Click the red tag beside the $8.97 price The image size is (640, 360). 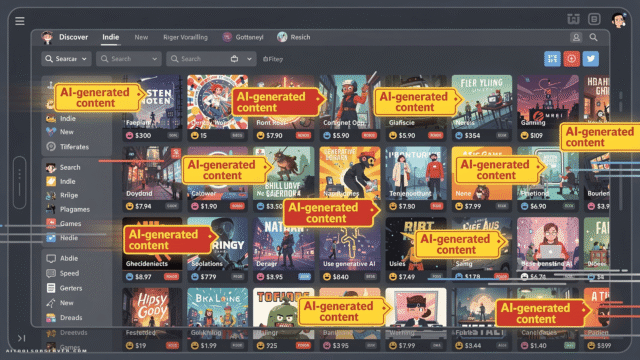[x=171, y=277]
